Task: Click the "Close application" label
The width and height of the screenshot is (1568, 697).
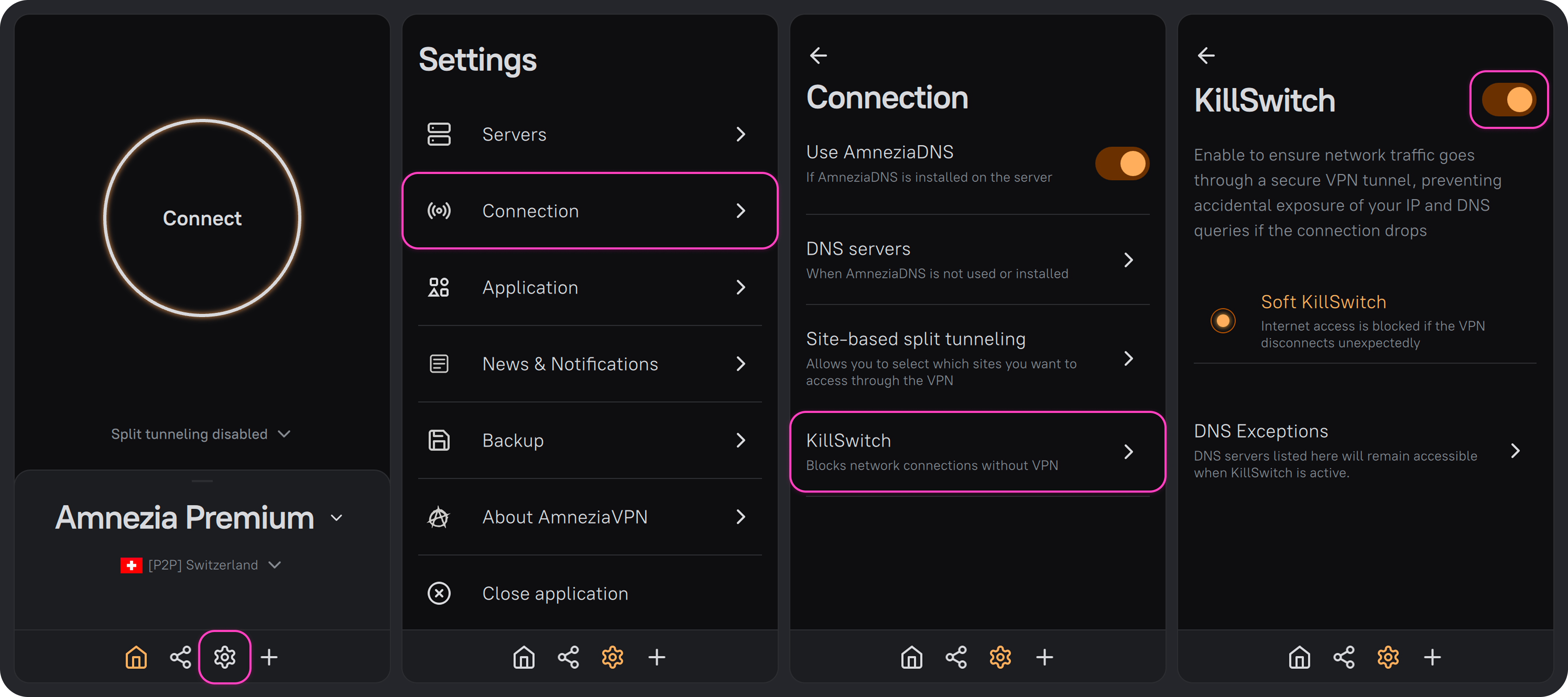Action: [x=555, y=594]
